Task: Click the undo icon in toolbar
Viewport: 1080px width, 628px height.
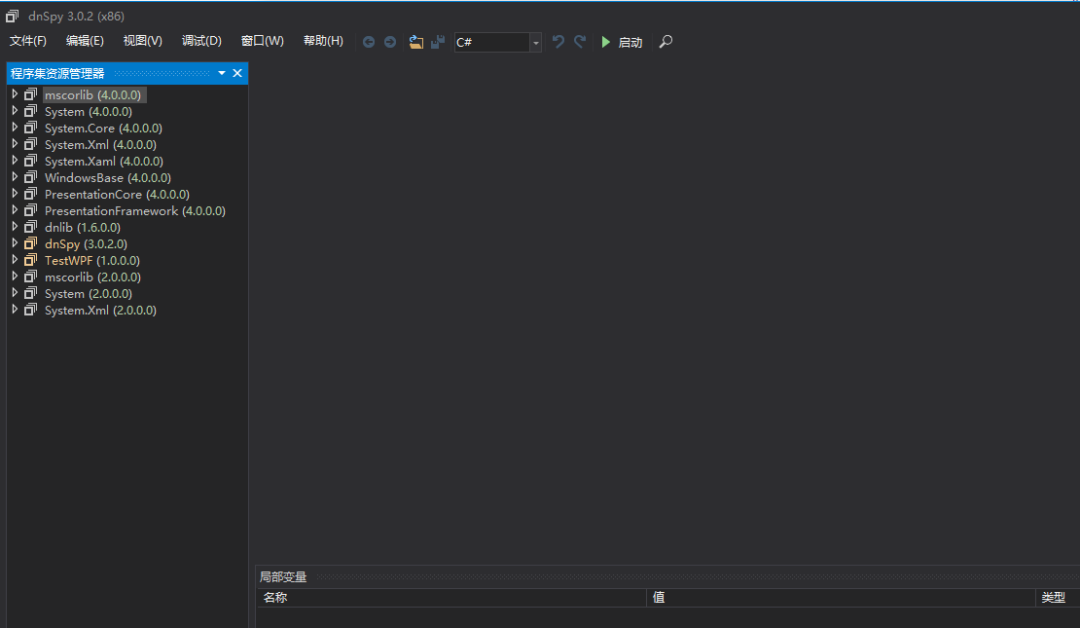Action: (x=558, y=42)
